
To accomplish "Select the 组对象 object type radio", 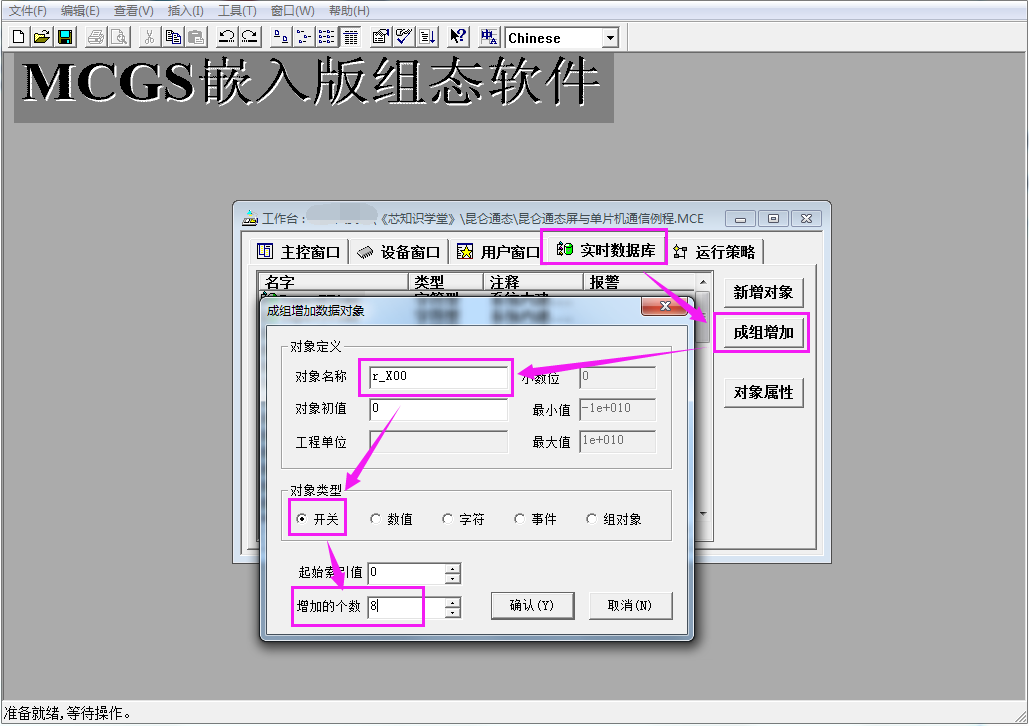I will point(614,519).
